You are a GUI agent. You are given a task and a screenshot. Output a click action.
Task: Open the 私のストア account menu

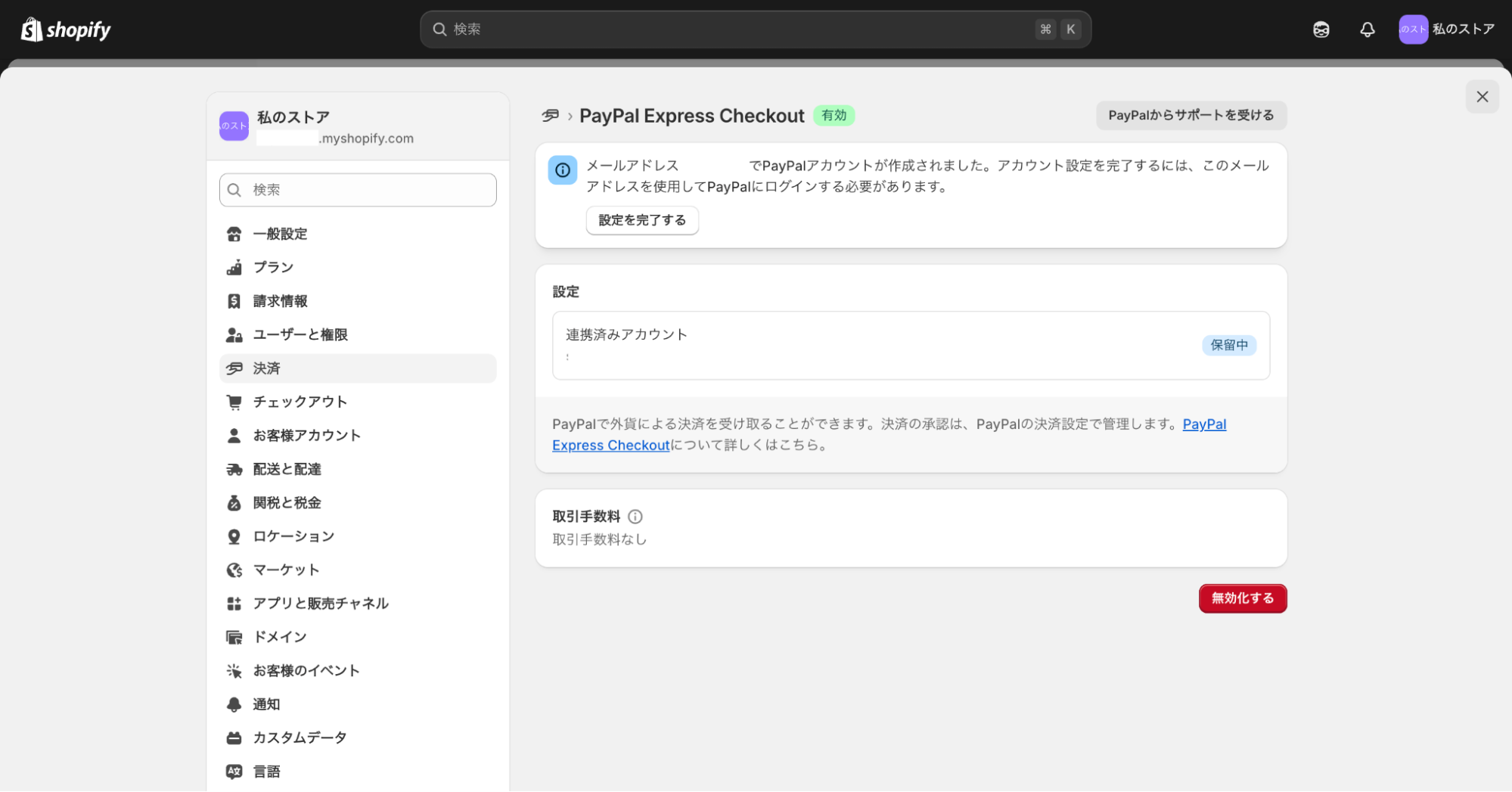coord(1446,29)
